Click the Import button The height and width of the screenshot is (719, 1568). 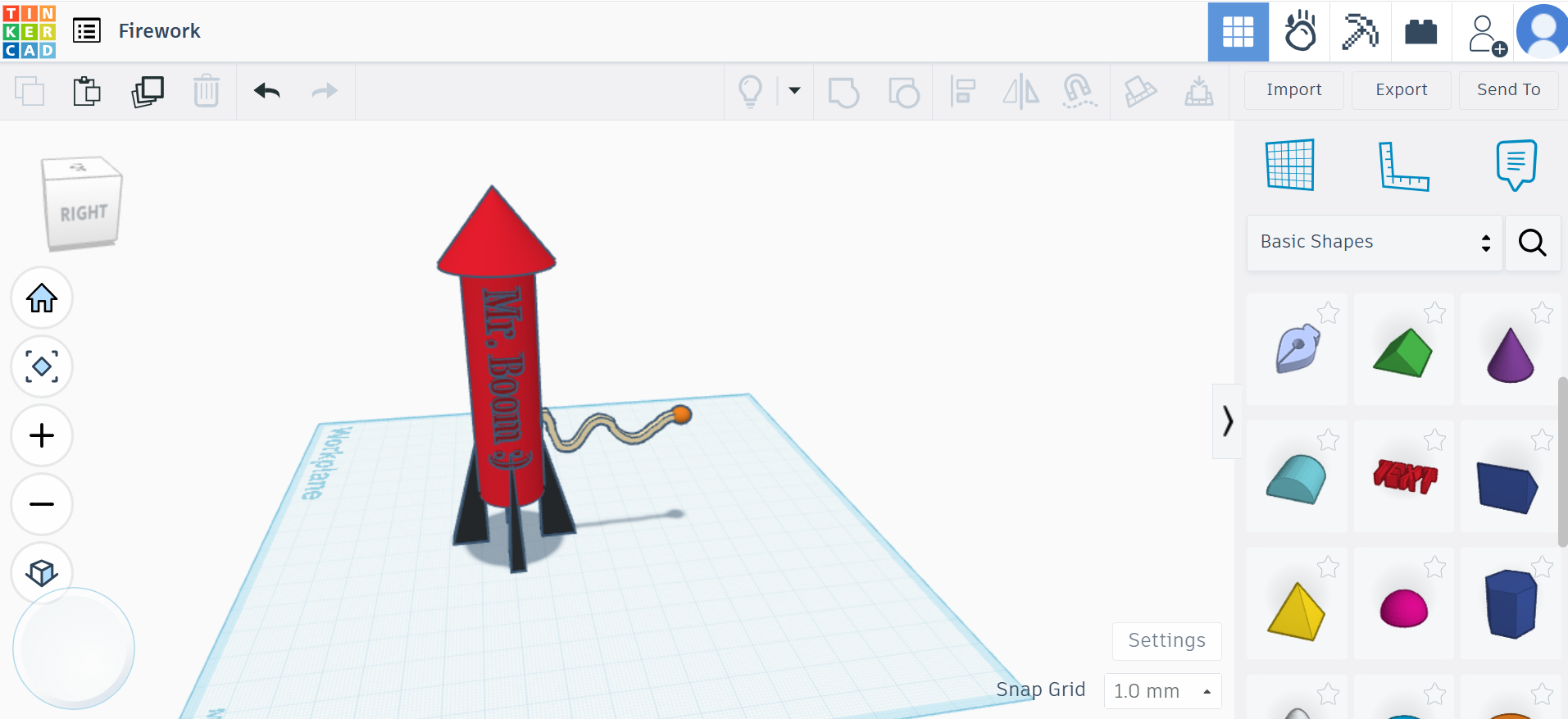pos(1293,90)
